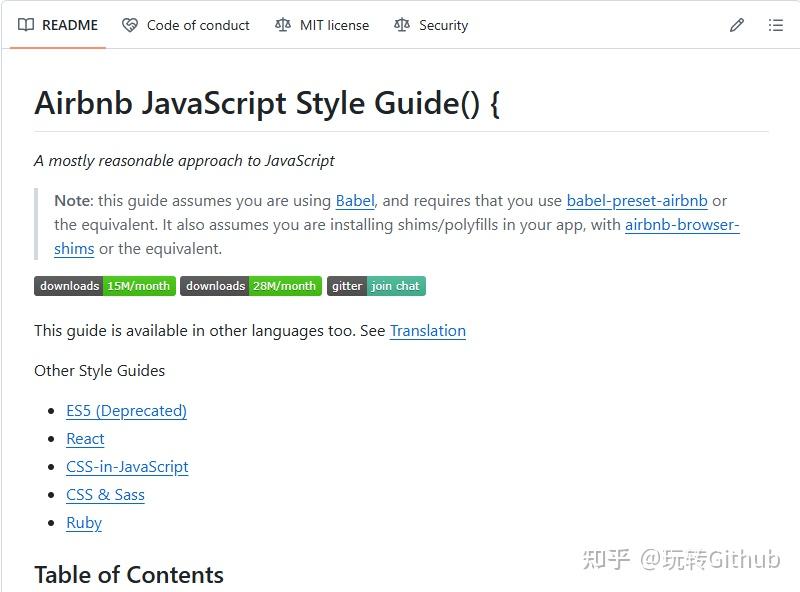Click the Table of Contents heading
Screen dimensions: 800x592
(129, 575)
